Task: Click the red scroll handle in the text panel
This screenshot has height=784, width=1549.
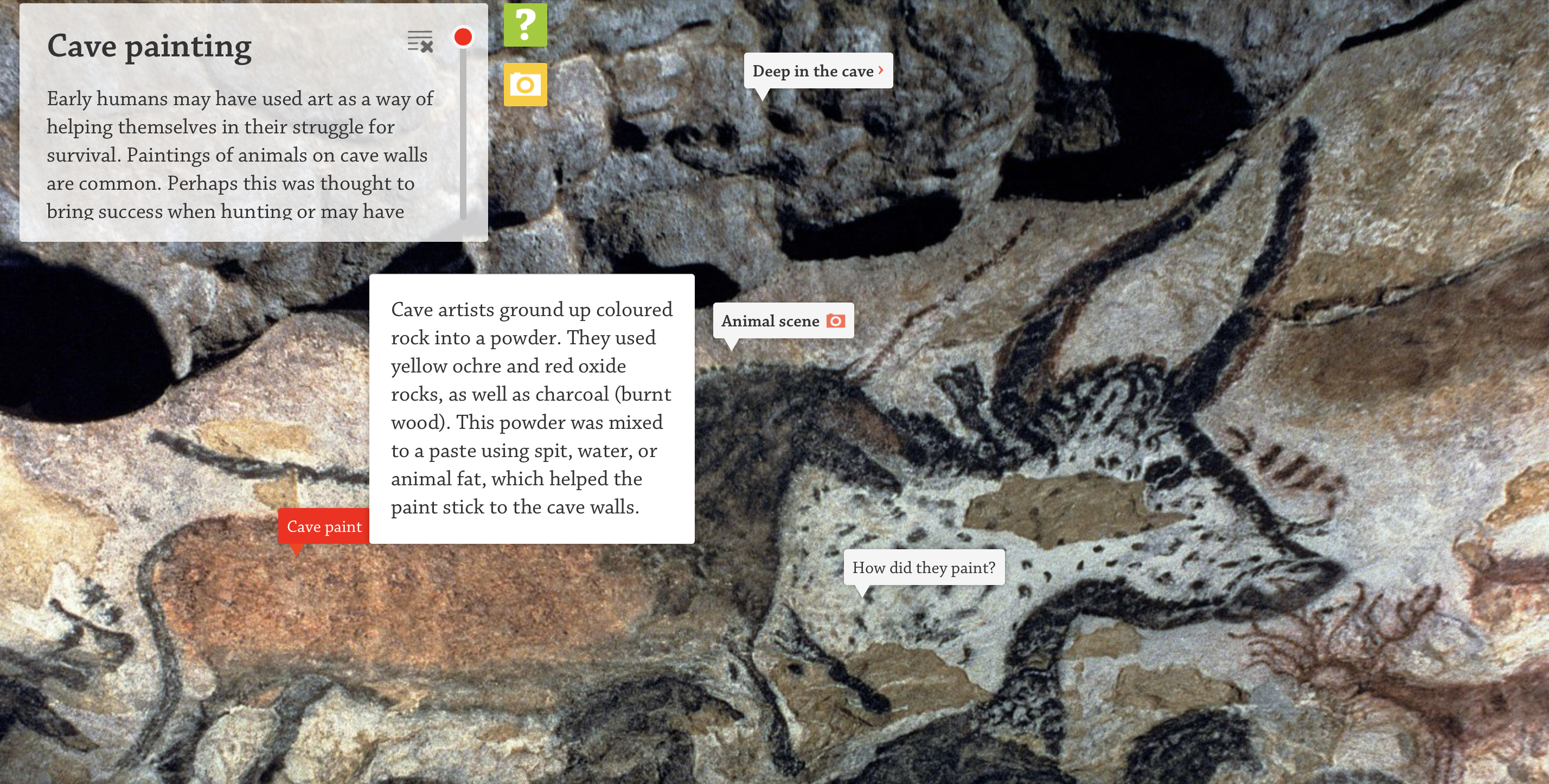Action: (x=463, y=37)
